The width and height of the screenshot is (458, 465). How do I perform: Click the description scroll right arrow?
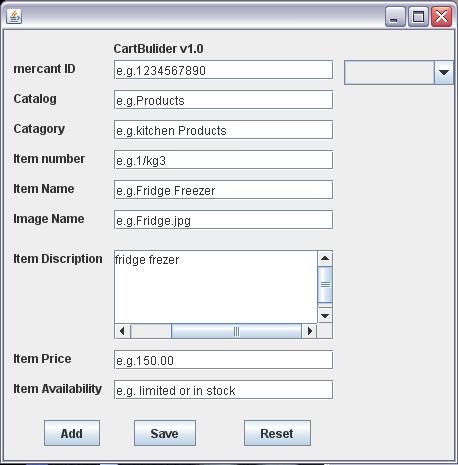pyautogui.click(x=309, y=331)
